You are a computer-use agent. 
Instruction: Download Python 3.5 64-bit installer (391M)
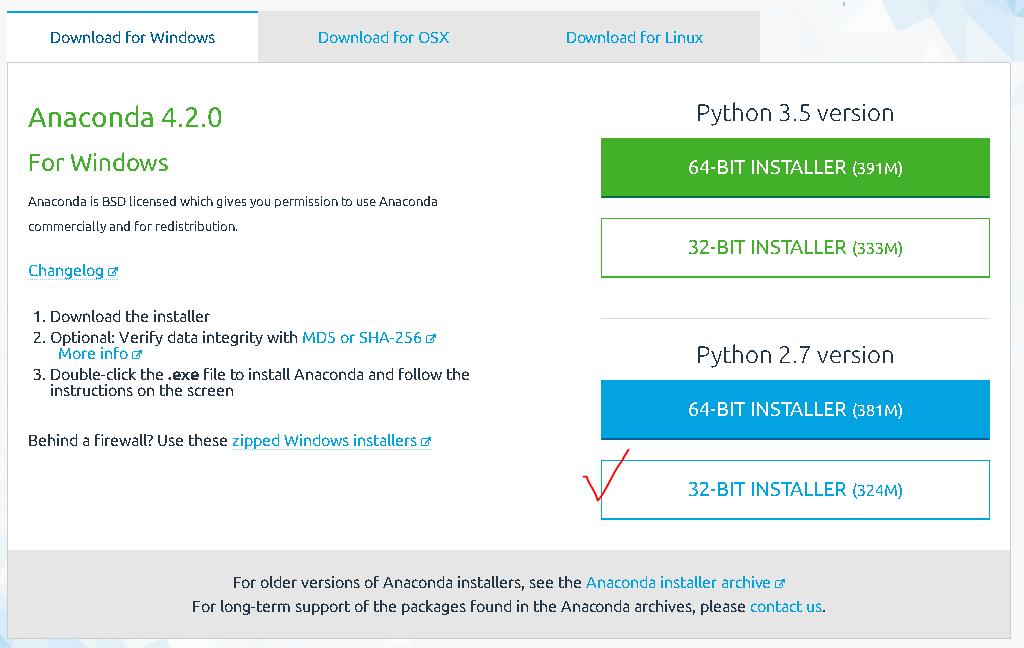[795, 167]
